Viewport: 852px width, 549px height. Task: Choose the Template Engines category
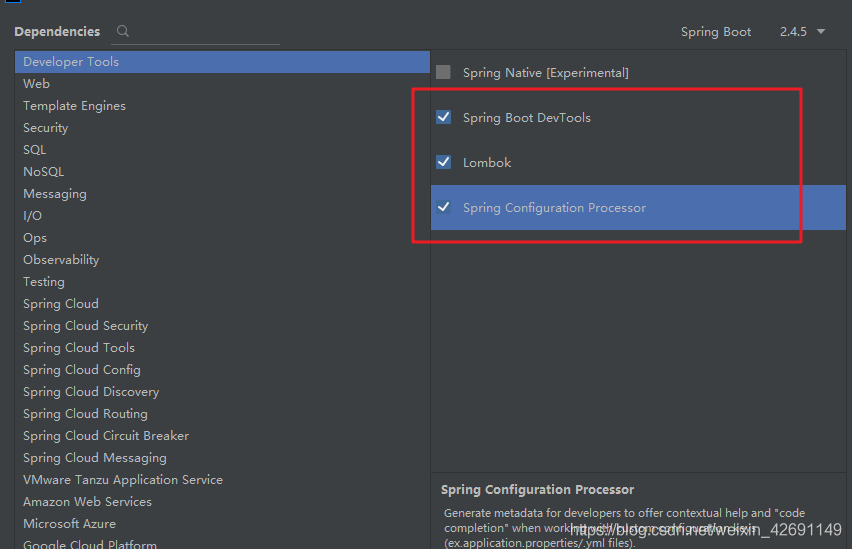tap(74, 106)
